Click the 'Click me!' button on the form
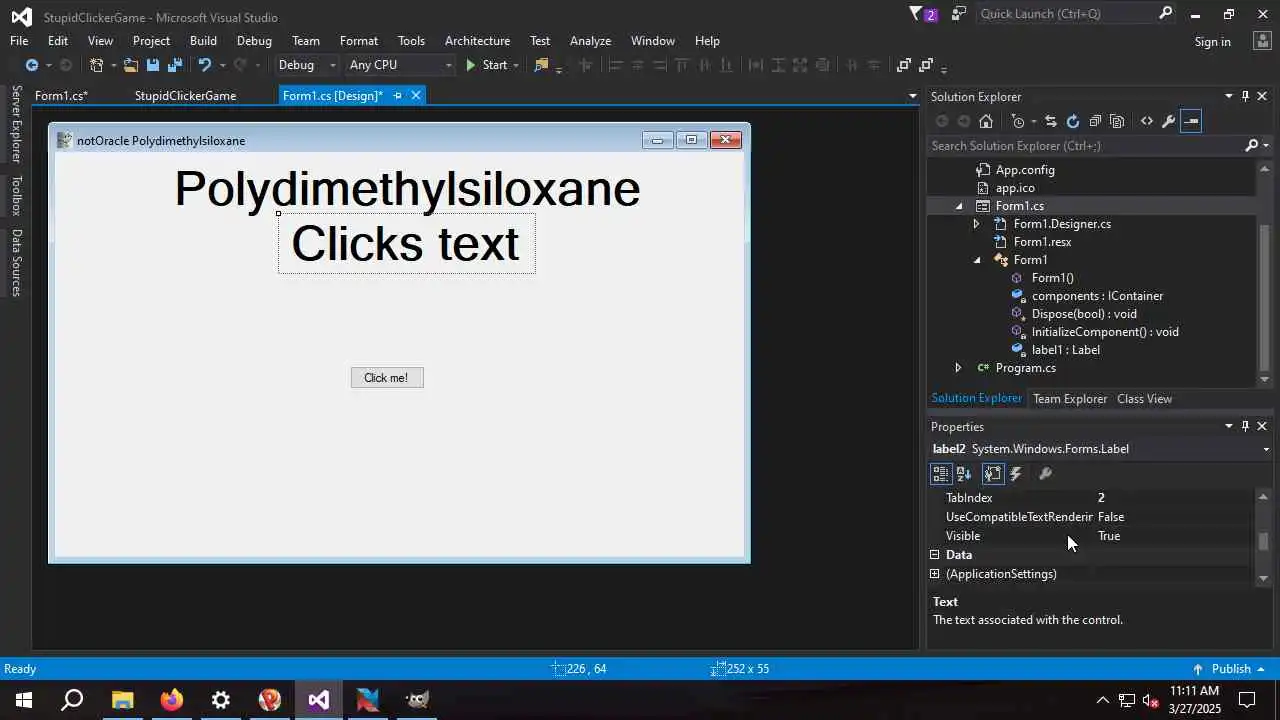The width and height of the screenshot is (1280, 720). tap(387, 378)
